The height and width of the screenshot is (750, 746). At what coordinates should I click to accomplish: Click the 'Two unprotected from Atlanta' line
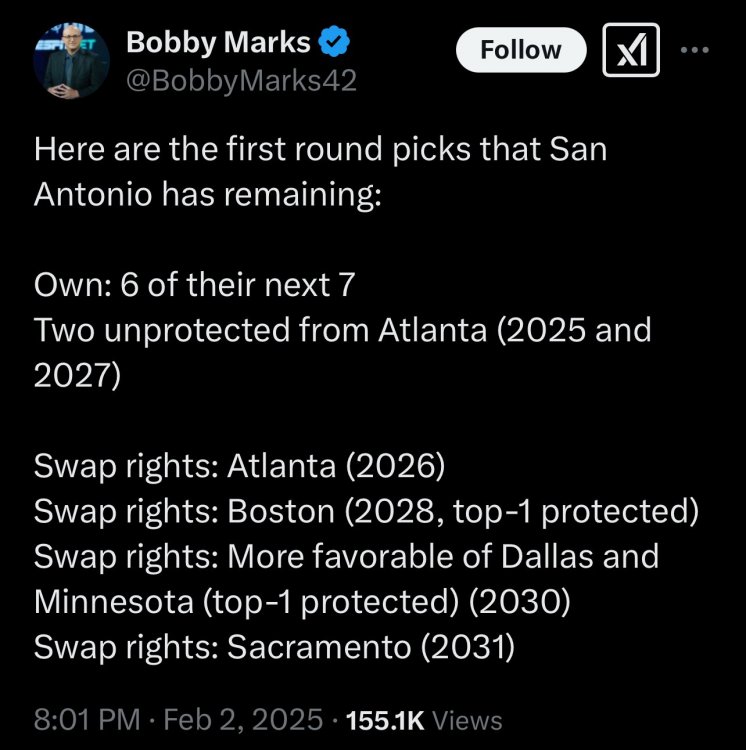[342, 330]
